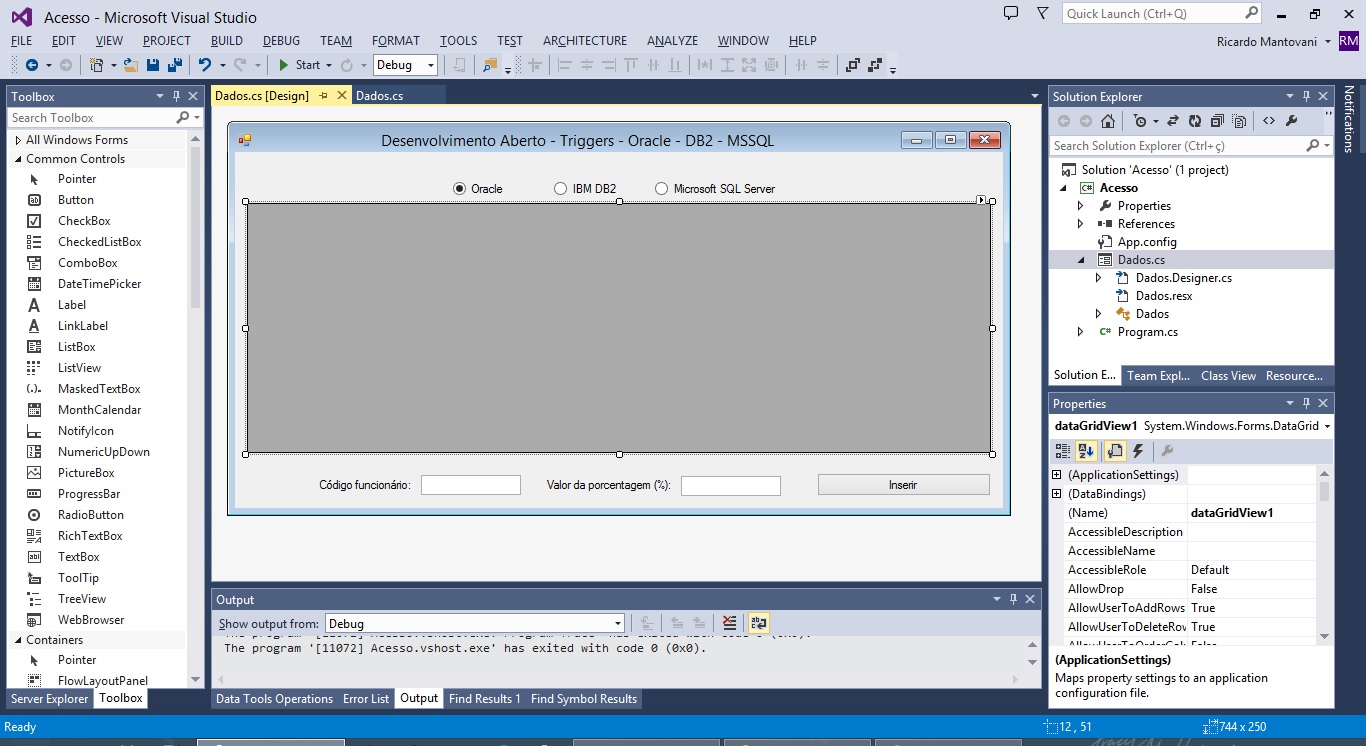Click the Inserir button on the form
The width and height of the screenshot is (1366, 746).
[x=903, y=485]
